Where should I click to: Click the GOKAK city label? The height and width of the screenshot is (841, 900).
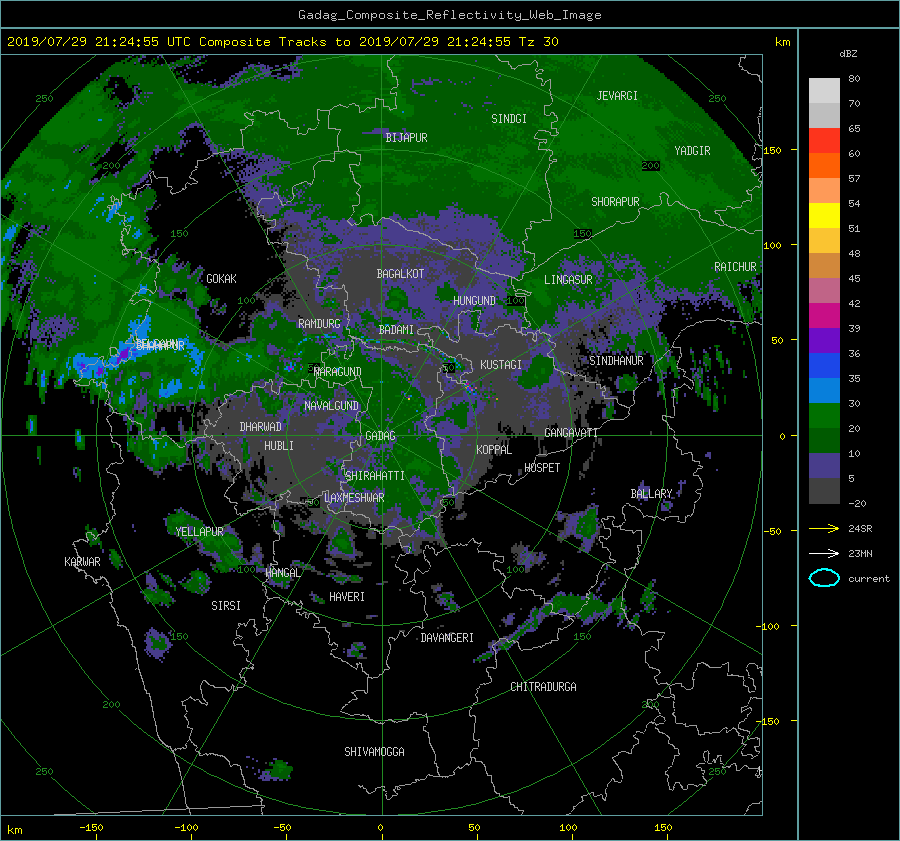coord(221,279)
